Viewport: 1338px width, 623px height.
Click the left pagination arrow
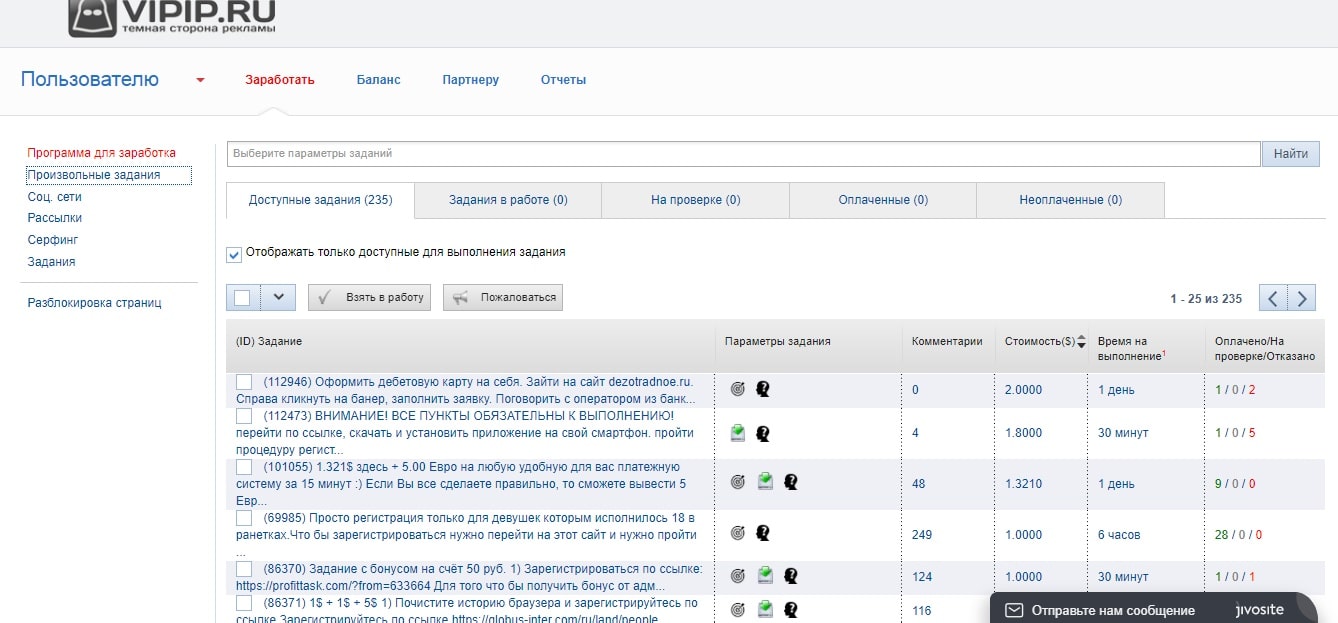pos(1272,297)
